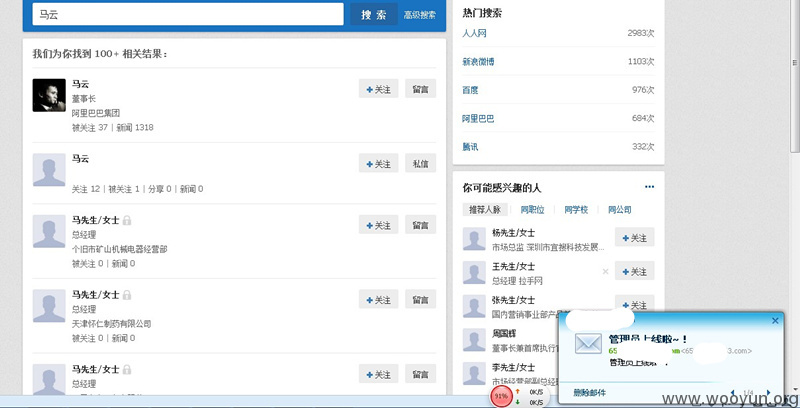Open the first 马云 name link
This screenshot has width=800, height=408.
tap(80, 84)
